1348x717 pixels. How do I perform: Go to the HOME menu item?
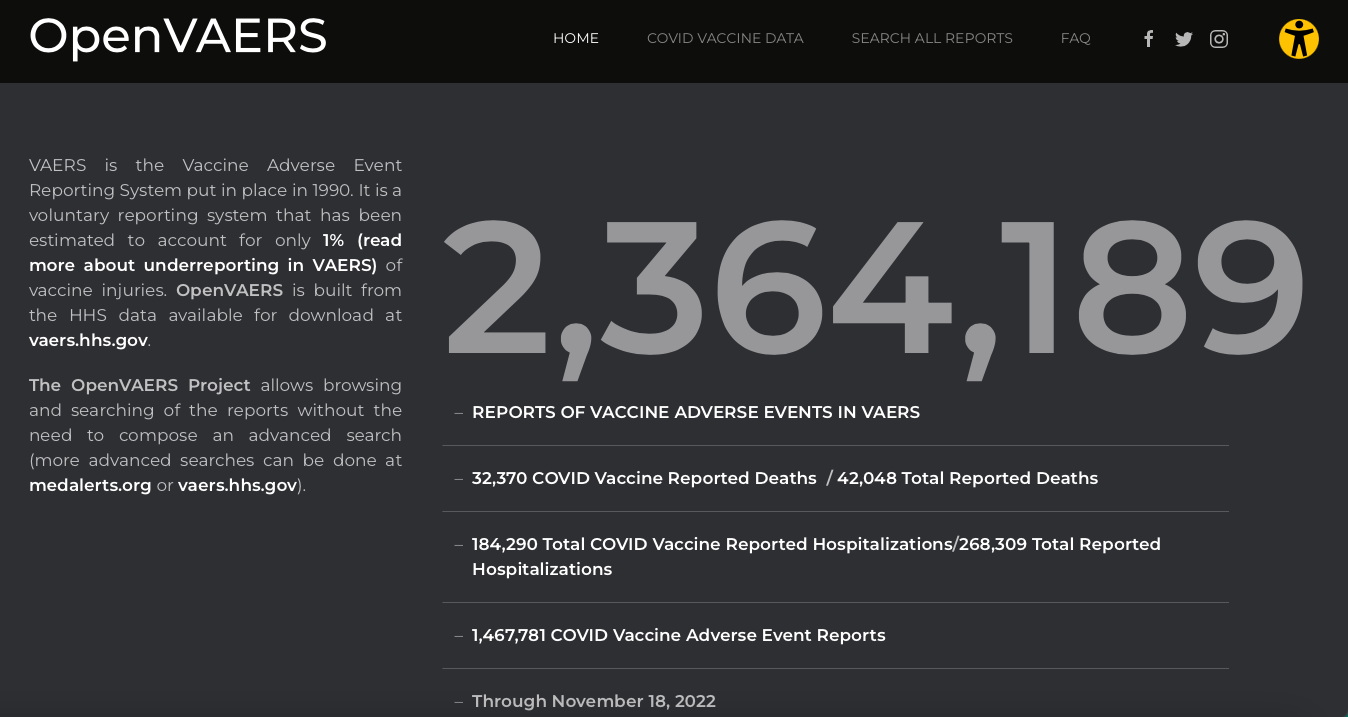576,39
